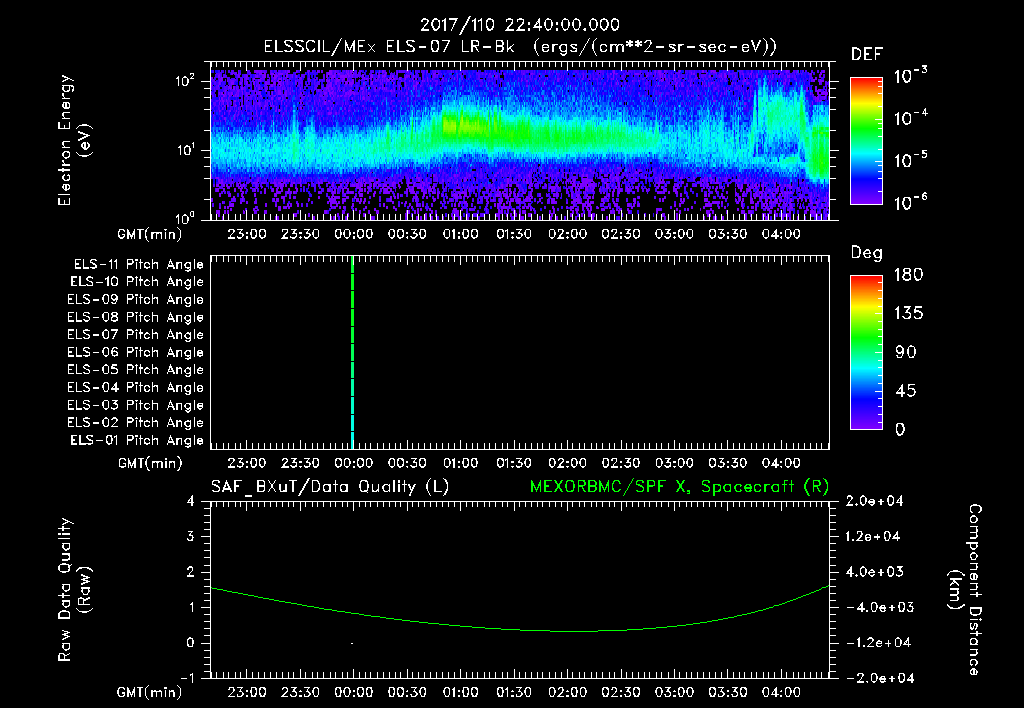Click the Raw Data Quality axis label

(x=74, y=590)
